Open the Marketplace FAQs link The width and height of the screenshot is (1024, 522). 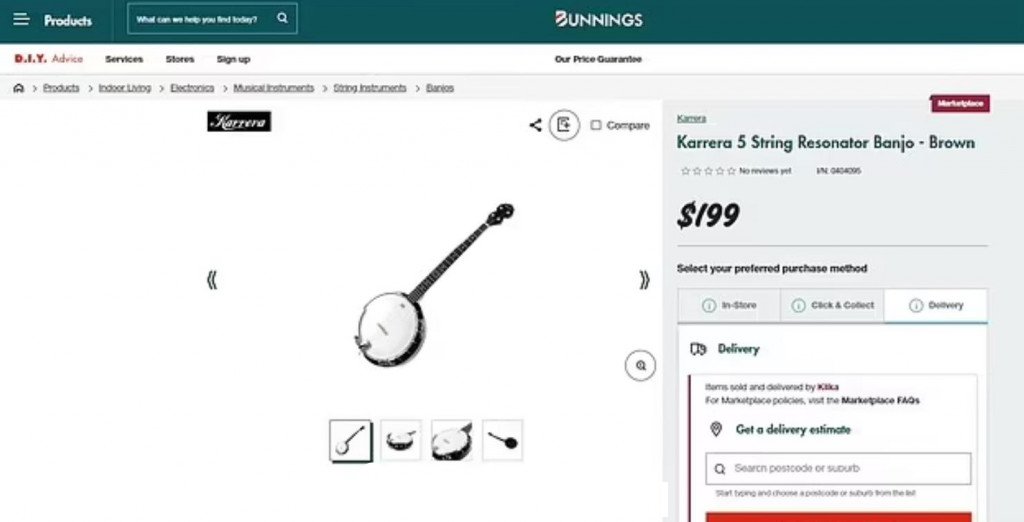(880, 400)
